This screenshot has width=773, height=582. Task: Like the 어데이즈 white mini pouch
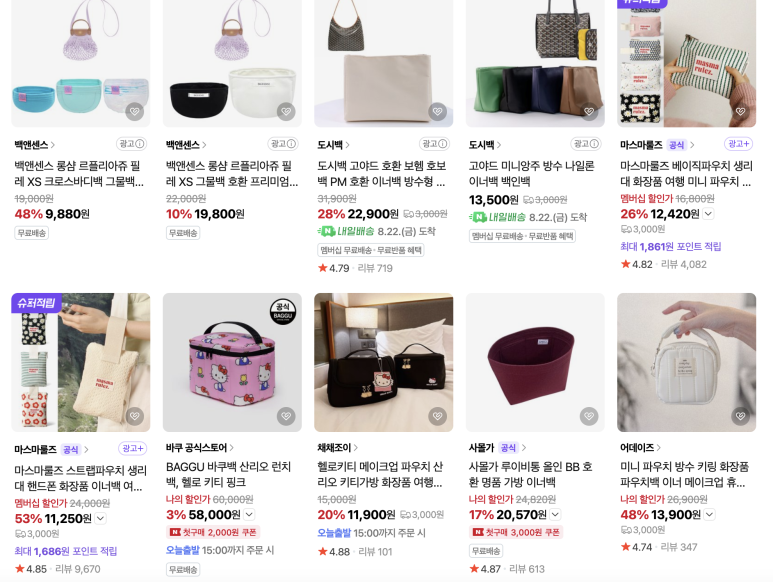pos(740,416)
